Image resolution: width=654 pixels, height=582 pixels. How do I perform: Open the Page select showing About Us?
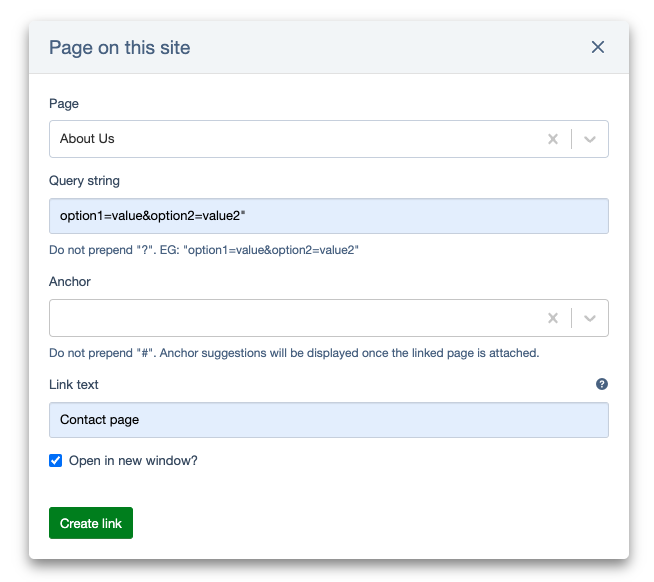pyautogui.click(x=290, y=139)
